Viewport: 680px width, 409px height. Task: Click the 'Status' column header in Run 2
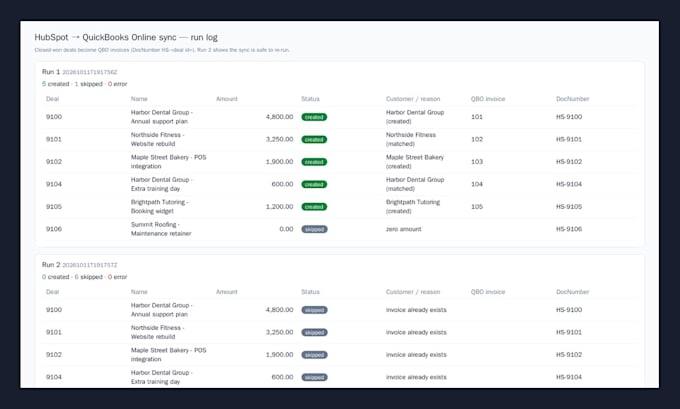coord(311,292)
